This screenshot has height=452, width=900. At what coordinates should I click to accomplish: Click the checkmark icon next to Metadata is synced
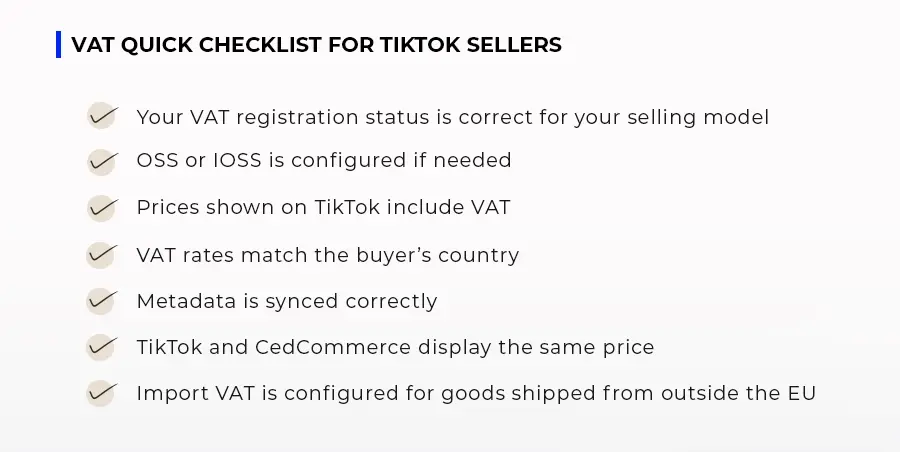101,300
